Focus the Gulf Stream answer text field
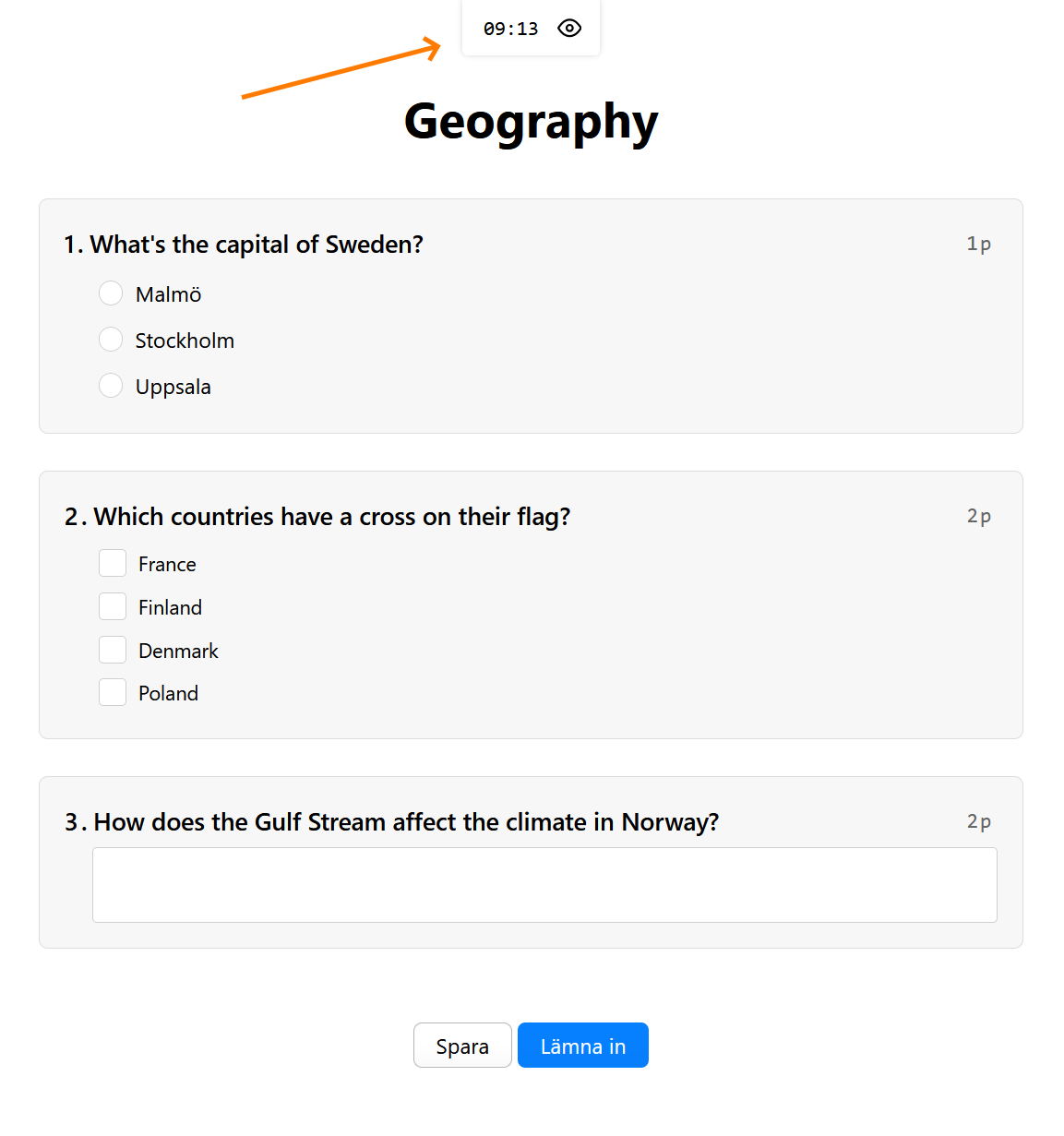This screenshot has width=1064, height=1136. (544, 884)
